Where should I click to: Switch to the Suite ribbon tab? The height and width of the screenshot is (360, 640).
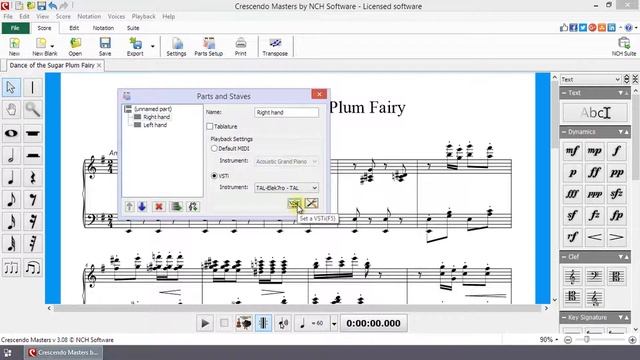(x=133, y=28)
